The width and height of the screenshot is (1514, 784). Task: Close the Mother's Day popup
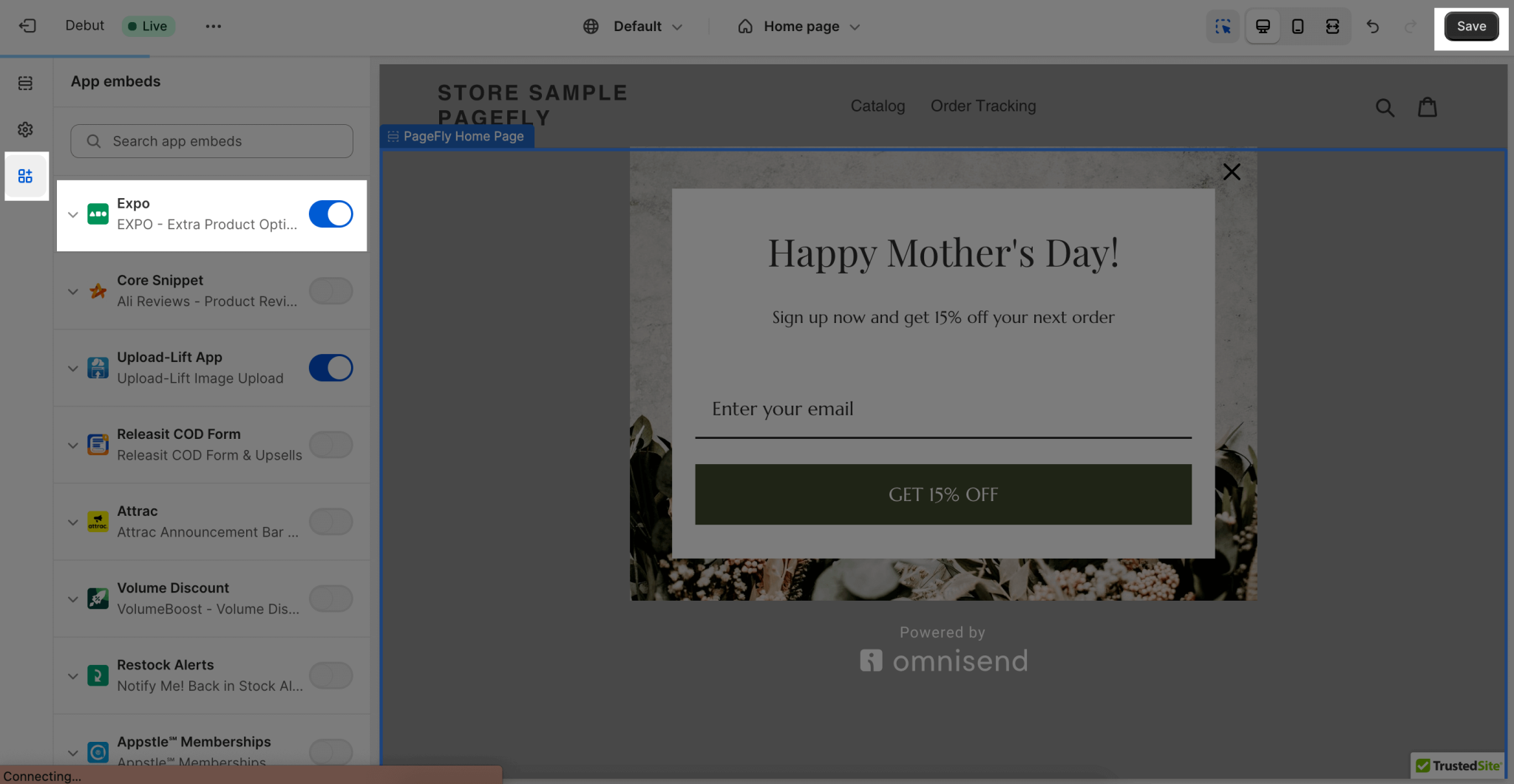pos(1232,172)
